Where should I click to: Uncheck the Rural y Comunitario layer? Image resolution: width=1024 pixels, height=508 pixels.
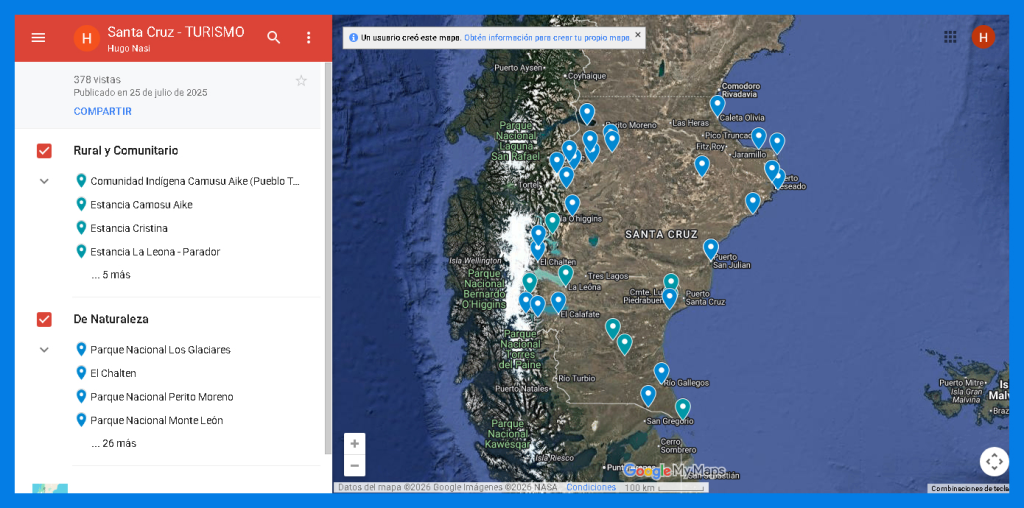[x=44, y=151]
